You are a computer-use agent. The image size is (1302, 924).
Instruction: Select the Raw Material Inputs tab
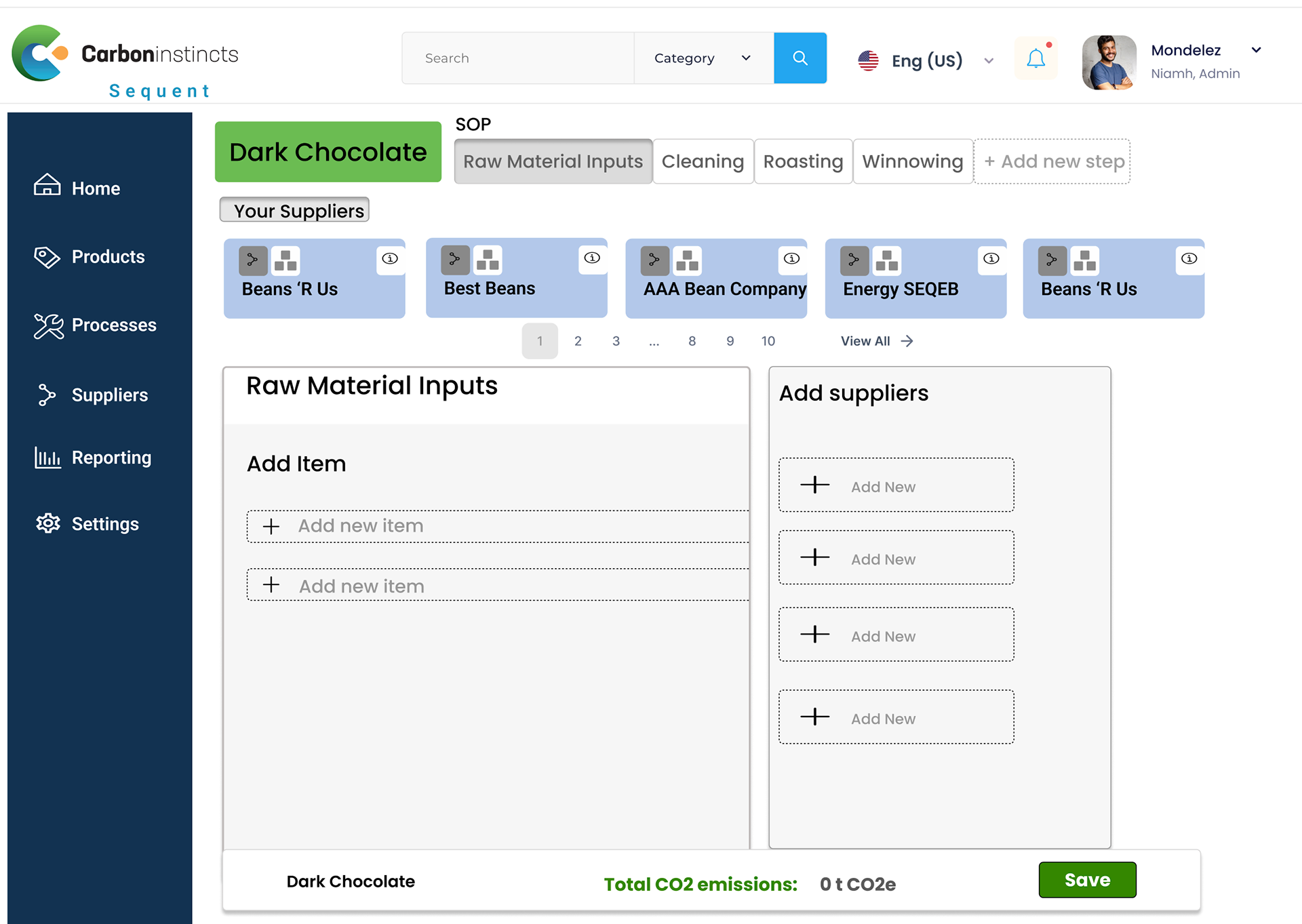click(553, 161)
